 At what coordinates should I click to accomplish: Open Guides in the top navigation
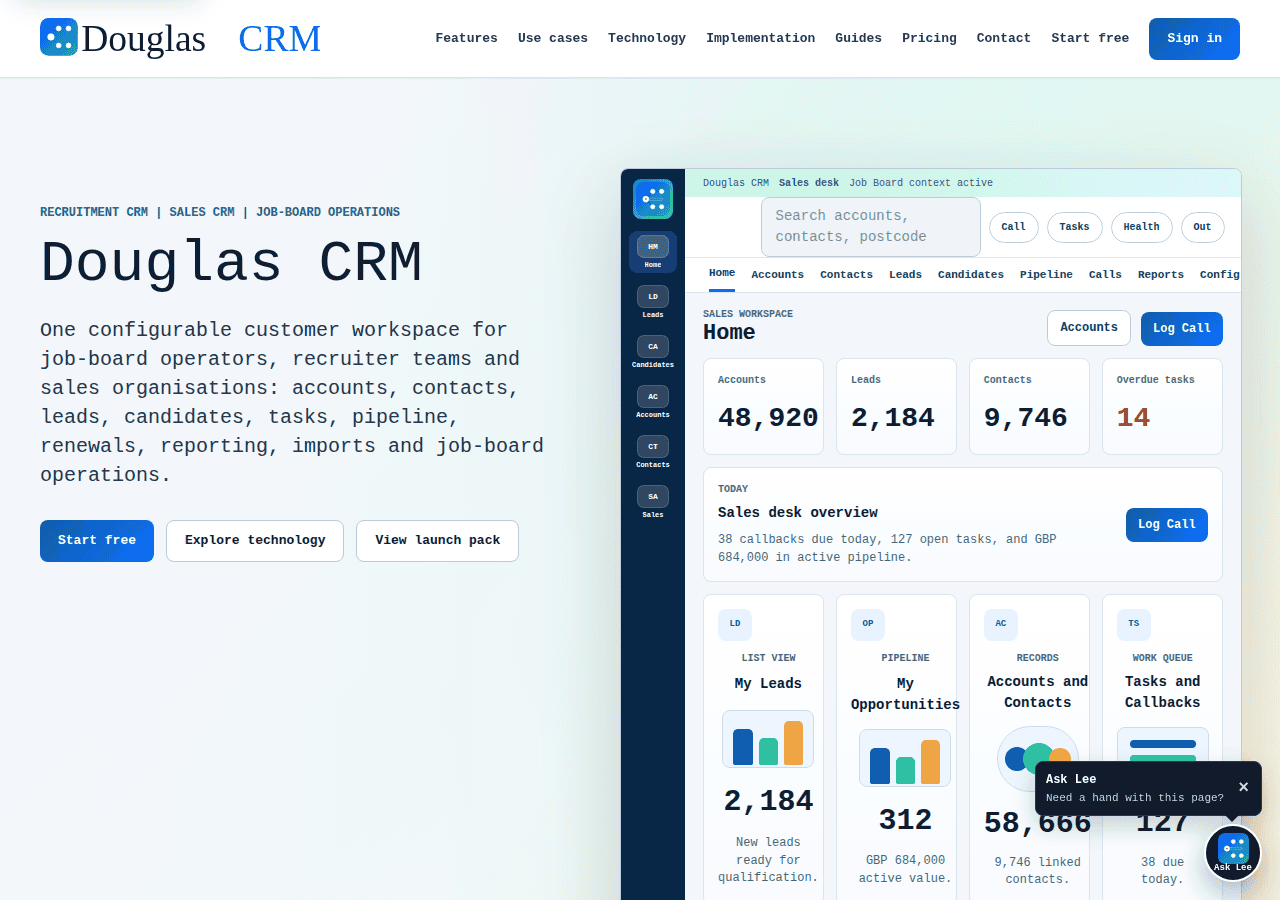click(858, 38)
